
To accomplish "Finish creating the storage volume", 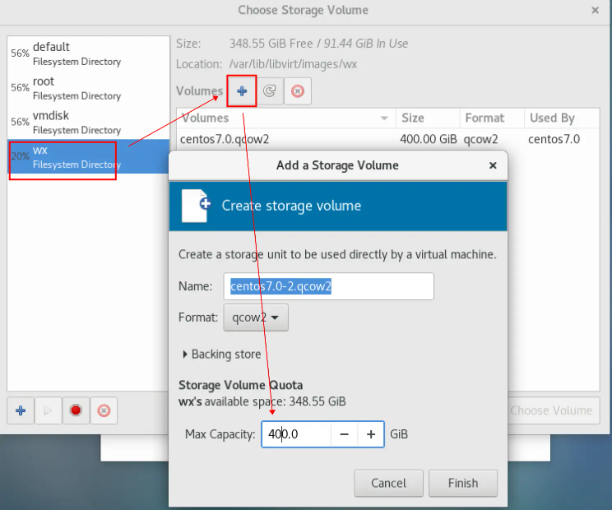I will (x=463, y=483).
